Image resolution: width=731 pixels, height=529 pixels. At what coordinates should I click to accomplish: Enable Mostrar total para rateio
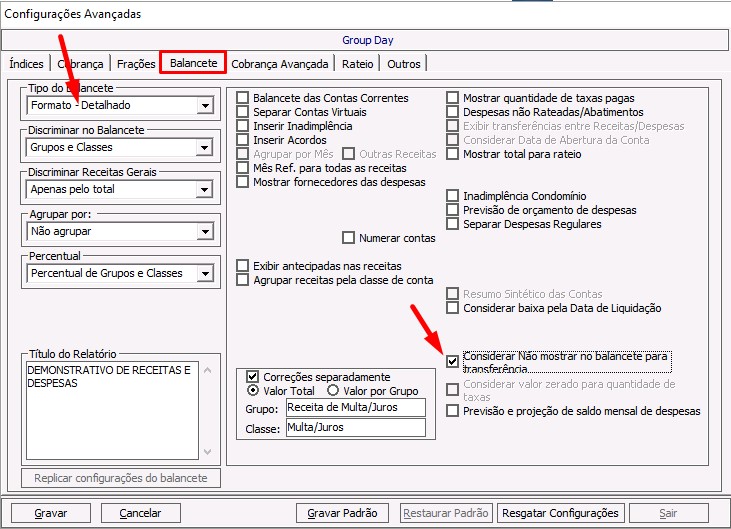pyautogui.click(x=452, y=154)
